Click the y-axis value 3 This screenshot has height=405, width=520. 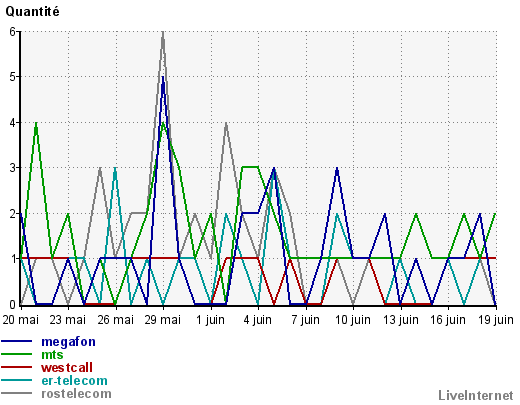coord(13,168)
